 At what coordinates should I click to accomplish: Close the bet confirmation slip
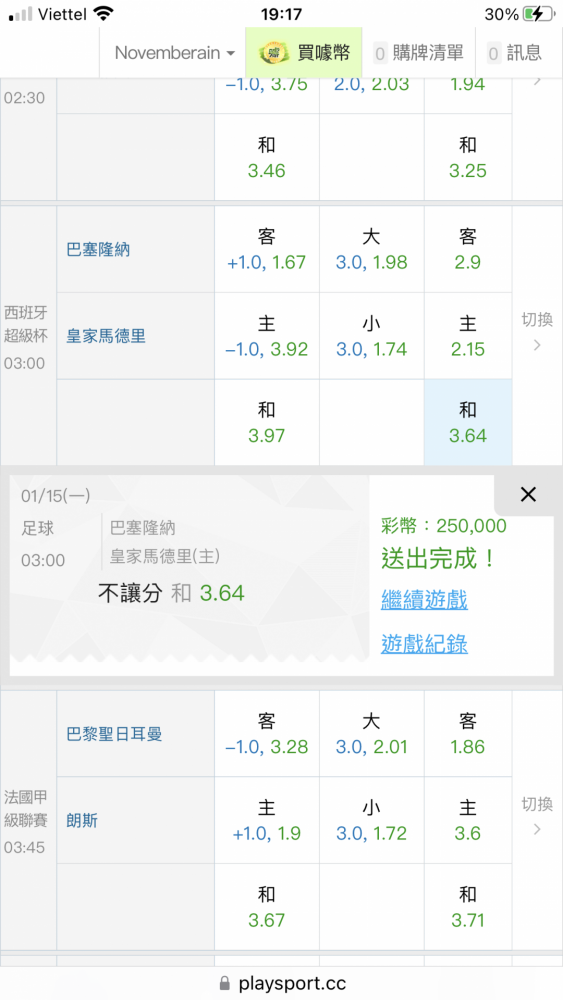(x=528, y=494)
